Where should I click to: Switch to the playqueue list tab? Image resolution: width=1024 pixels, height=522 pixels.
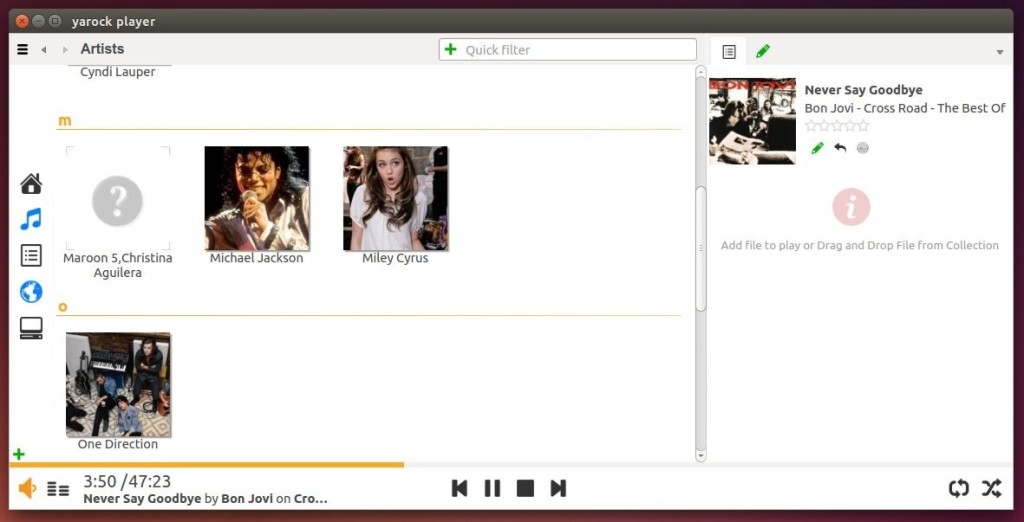click(x=729, y=52)
